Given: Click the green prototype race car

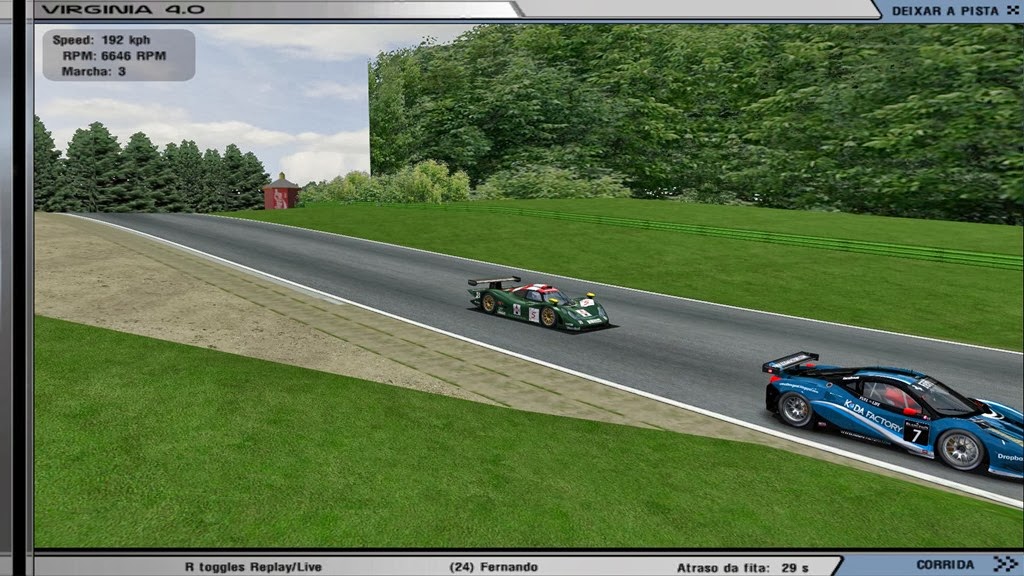Looking at the screenshot, I should (540, 304).
